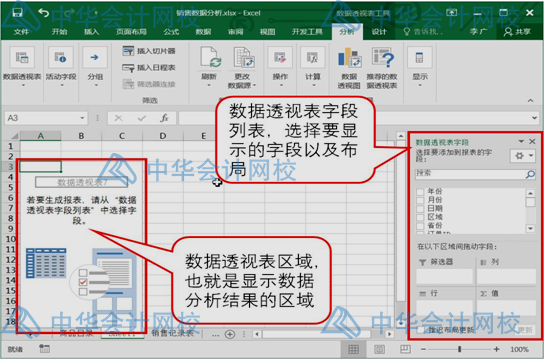Image resolution: width=545 pixels, height=360 pixels.
Task: Click the 共享 share button
Action: [518, 32]
